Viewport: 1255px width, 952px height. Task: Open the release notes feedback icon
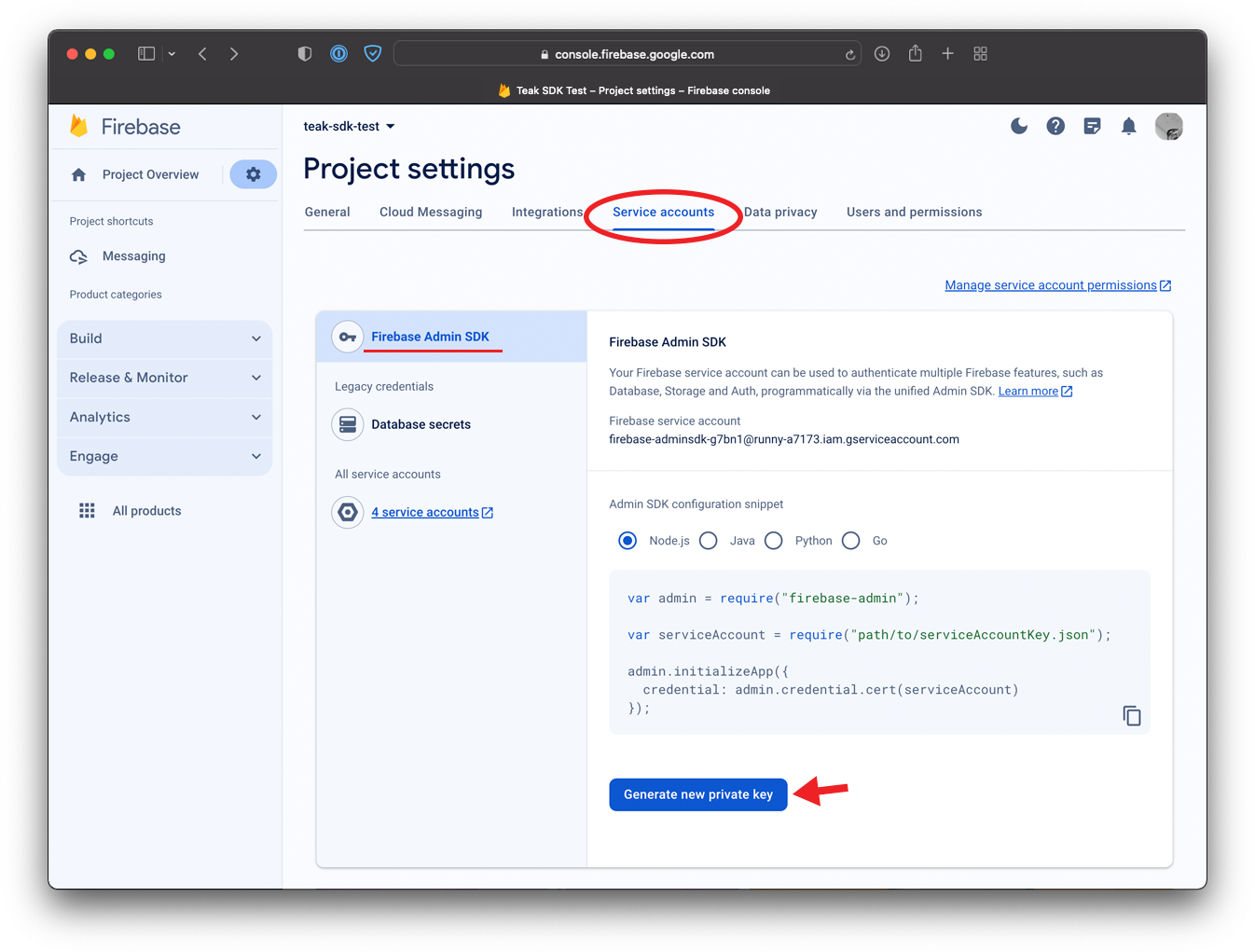(1092, 126)
